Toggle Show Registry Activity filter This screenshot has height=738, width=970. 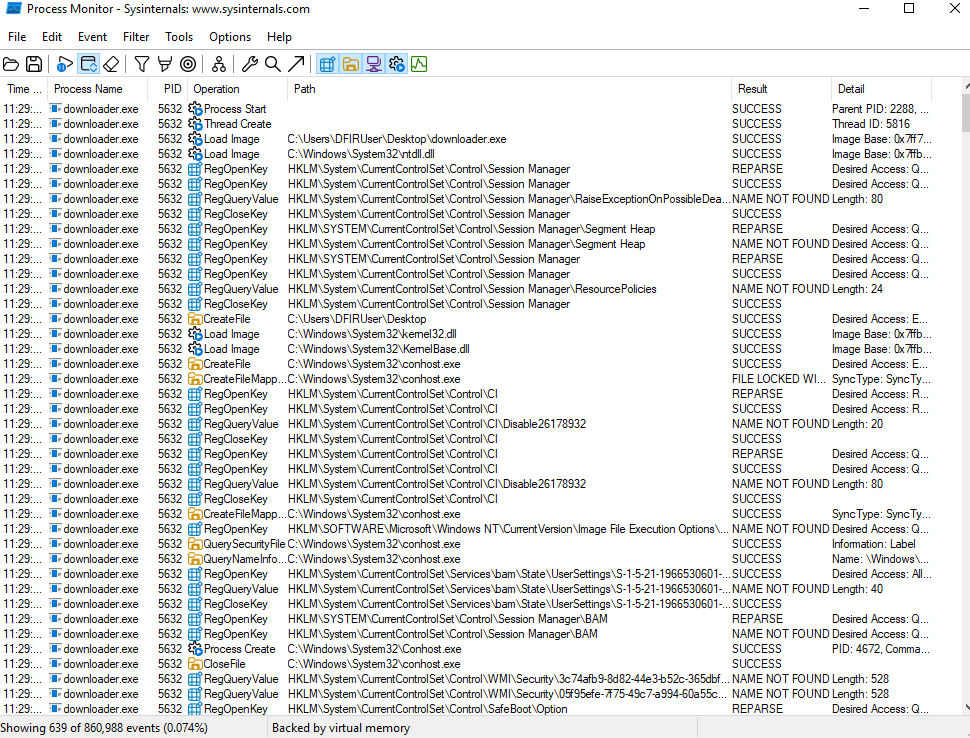(326, 64)
